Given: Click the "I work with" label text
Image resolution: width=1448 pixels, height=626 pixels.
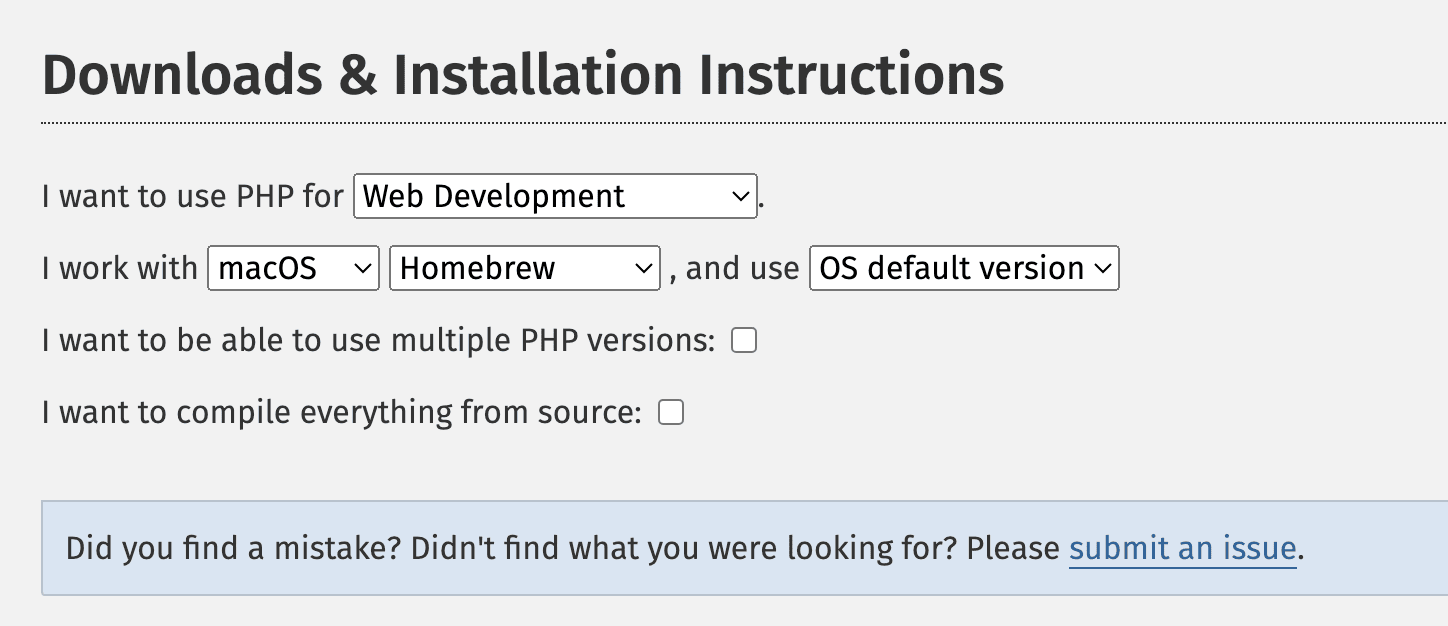Looking at the screenshot, I should click(x=120, y=268).
